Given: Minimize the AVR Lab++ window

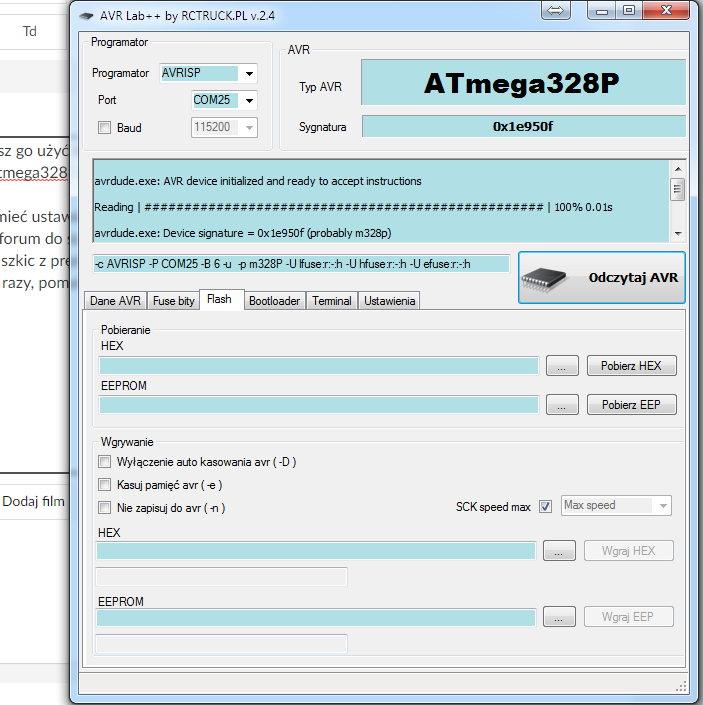Looking at the screenshot, I should (x=601, y=10).
